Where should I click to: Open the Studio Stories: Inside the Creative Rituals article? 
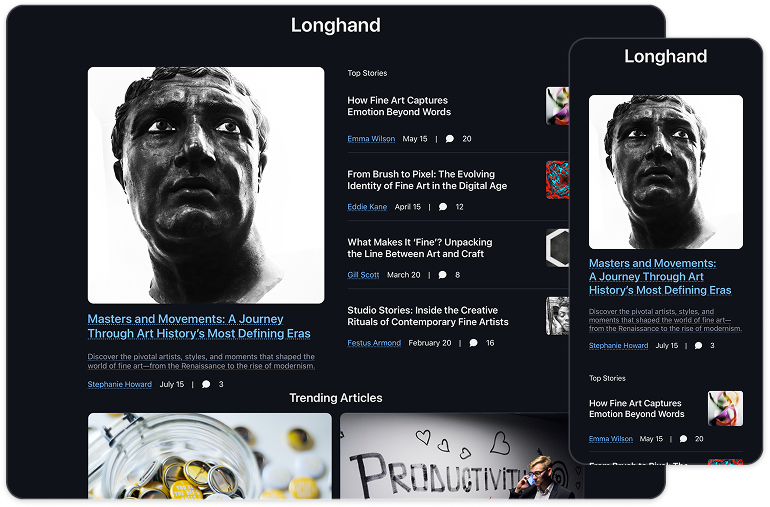428,316
